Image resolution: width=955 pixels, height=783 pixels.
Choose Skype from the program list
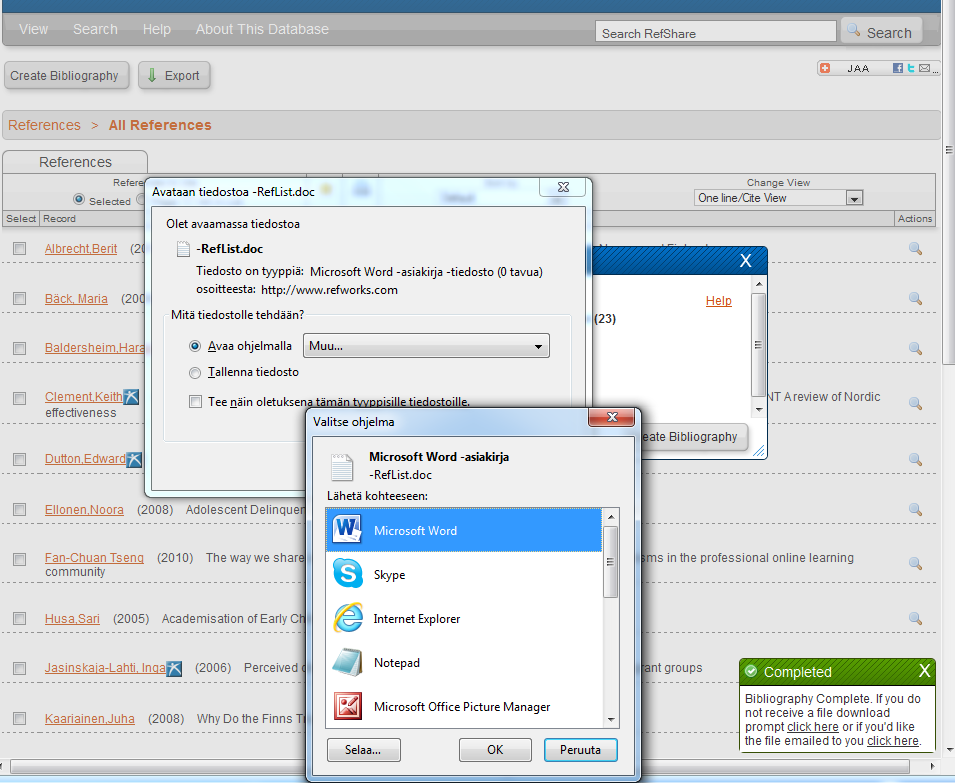[x=463, y=574]
